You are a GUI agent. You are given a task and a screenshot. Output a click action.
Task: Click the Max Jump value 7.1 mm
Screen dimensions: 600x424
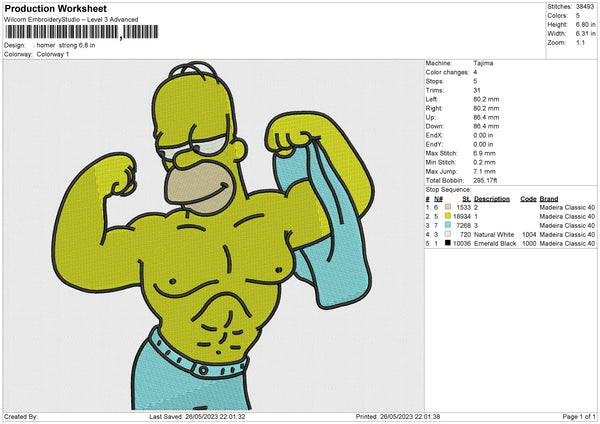pos(484,171)
